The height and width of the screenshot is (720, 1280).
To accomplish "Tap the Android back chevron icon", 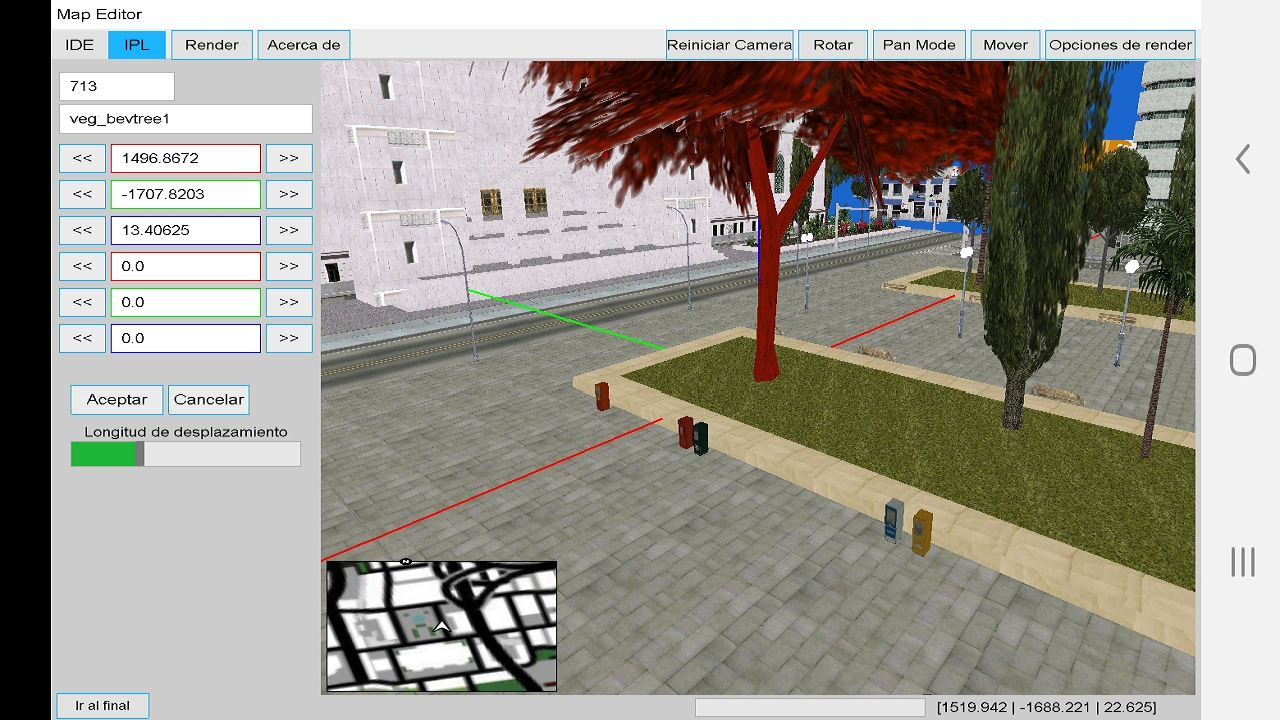I will click(x=1242, y=159).
